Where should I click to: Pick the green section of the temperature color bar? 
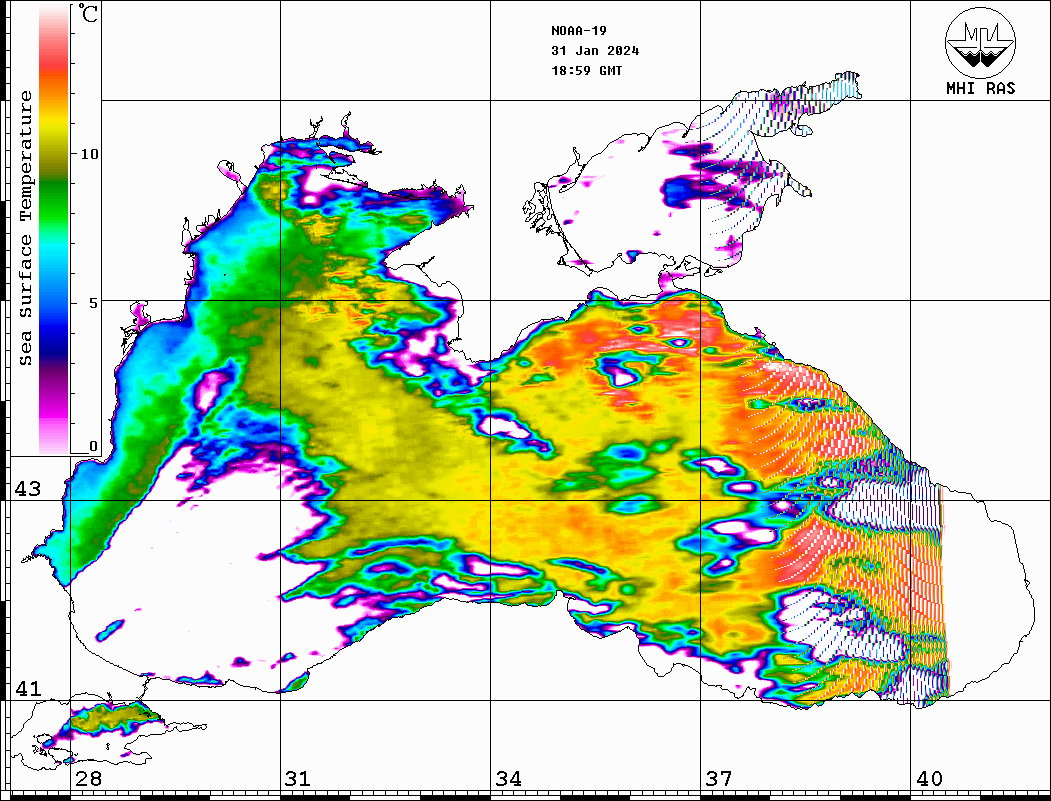tap(54, 201)
